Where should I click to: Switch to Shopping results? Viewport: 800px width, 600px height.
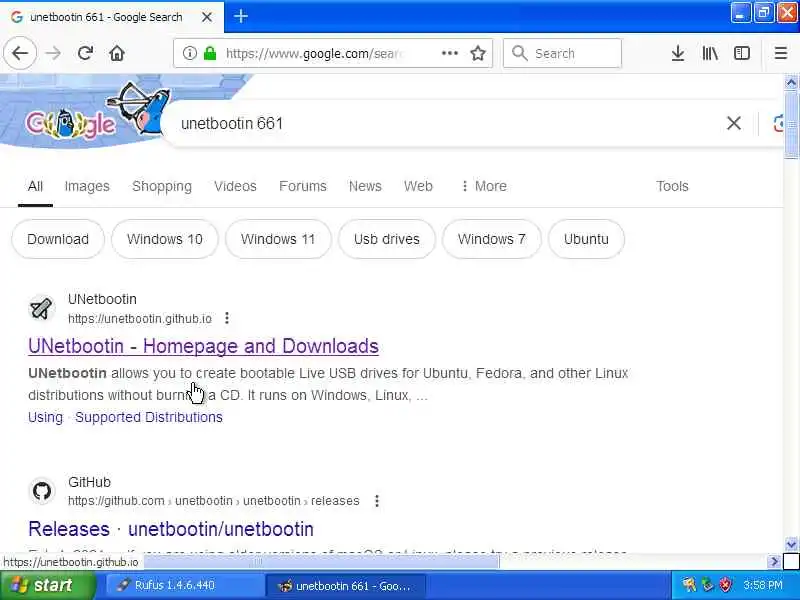tap(162, 186)
